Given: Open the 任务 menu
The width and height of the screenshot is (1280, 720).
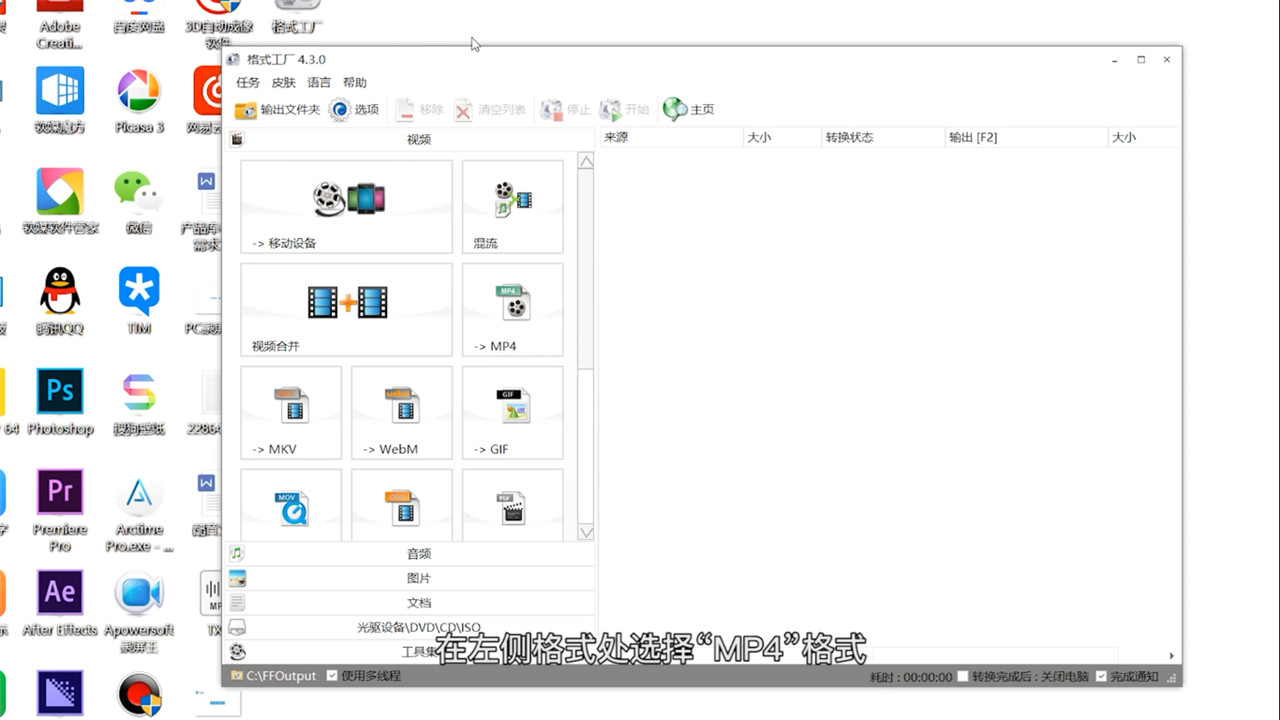Looking at the screenshot, I should (x=248, y=83).
